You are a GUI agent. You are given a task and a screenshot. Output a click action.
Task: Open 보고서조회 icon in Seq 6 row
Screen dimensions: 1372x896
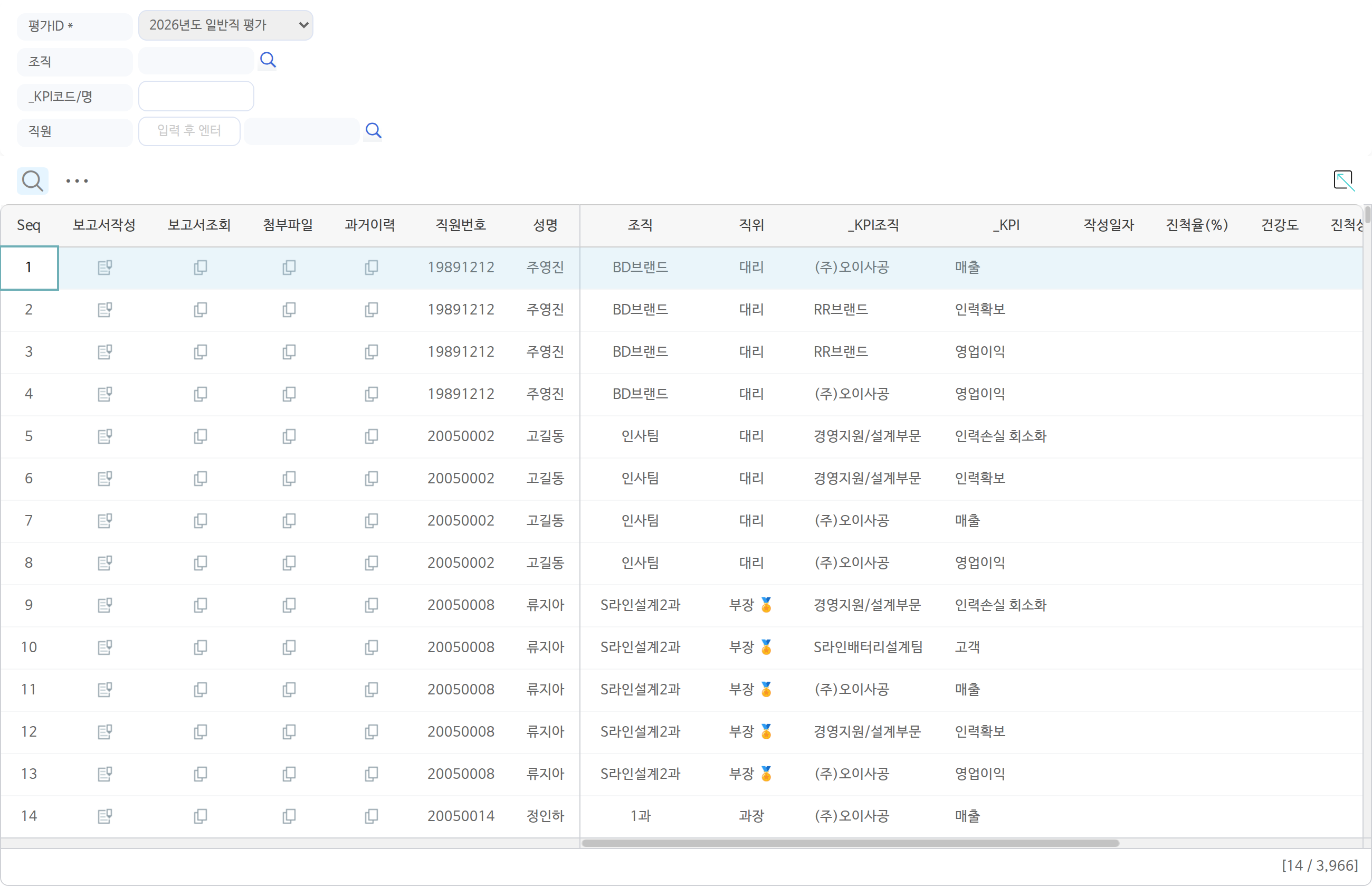click(x=200, y=478)
